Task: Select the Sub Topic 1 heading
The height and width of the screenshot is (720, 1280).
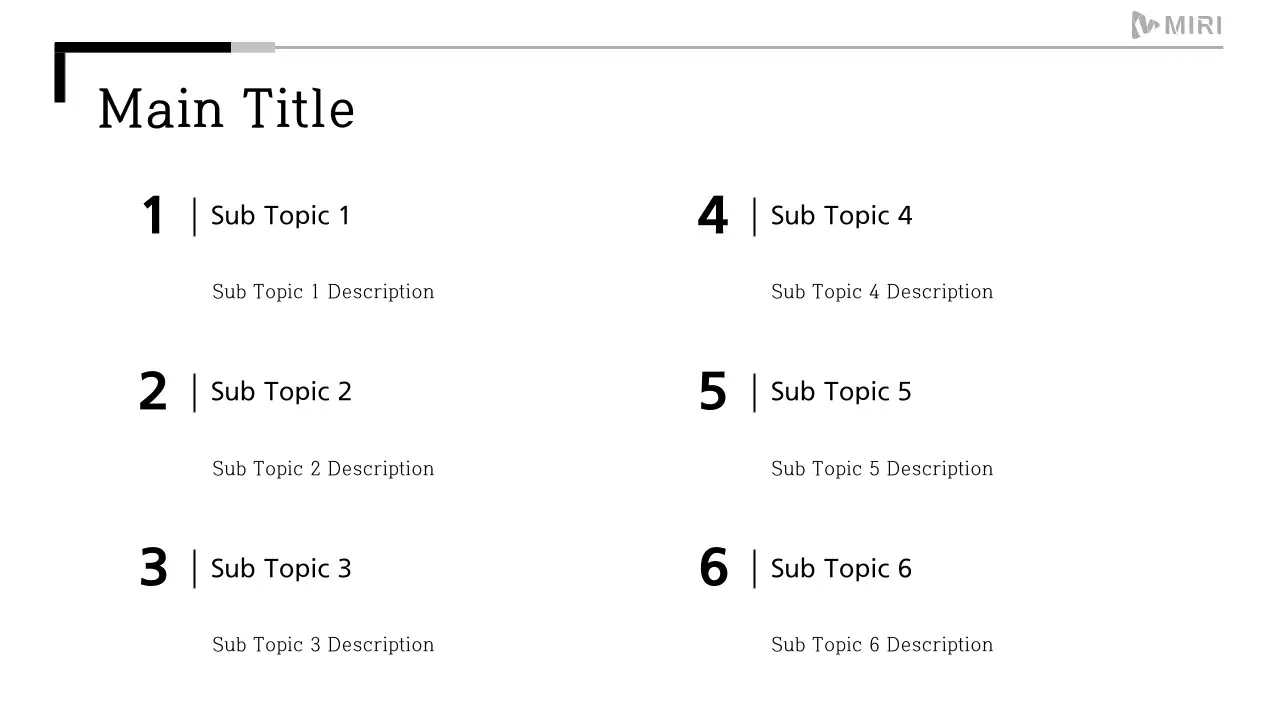Action: coord(280,216)
